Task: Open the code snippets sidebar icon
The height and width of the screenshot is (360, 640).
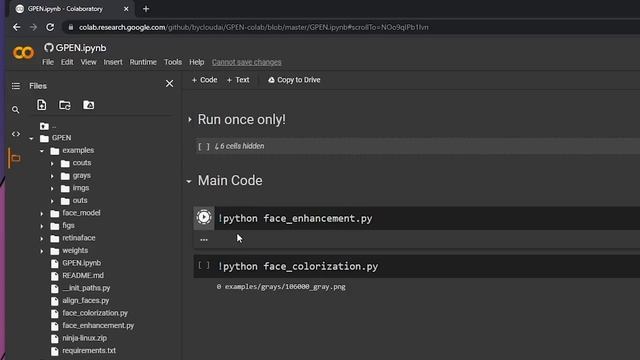Action: [16, 134]
